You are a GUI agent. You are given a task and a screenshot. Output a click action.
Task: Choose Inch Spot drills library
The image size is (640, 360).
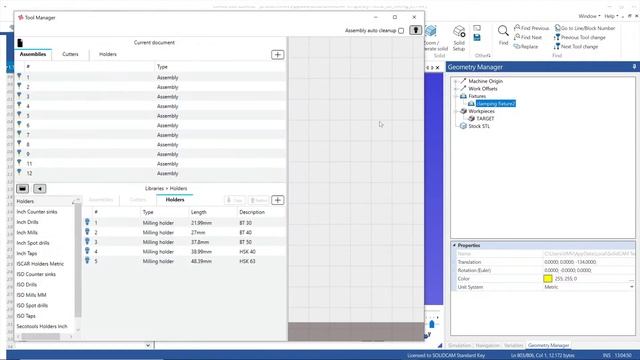click(x=33, y=243)
